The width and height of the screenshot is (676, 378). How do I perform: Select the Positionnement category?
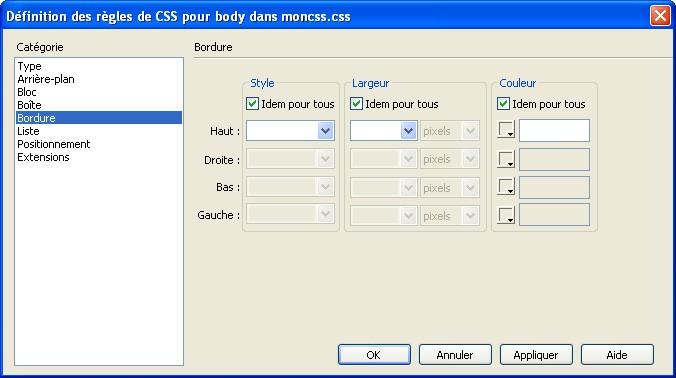(x=99, y=144)
